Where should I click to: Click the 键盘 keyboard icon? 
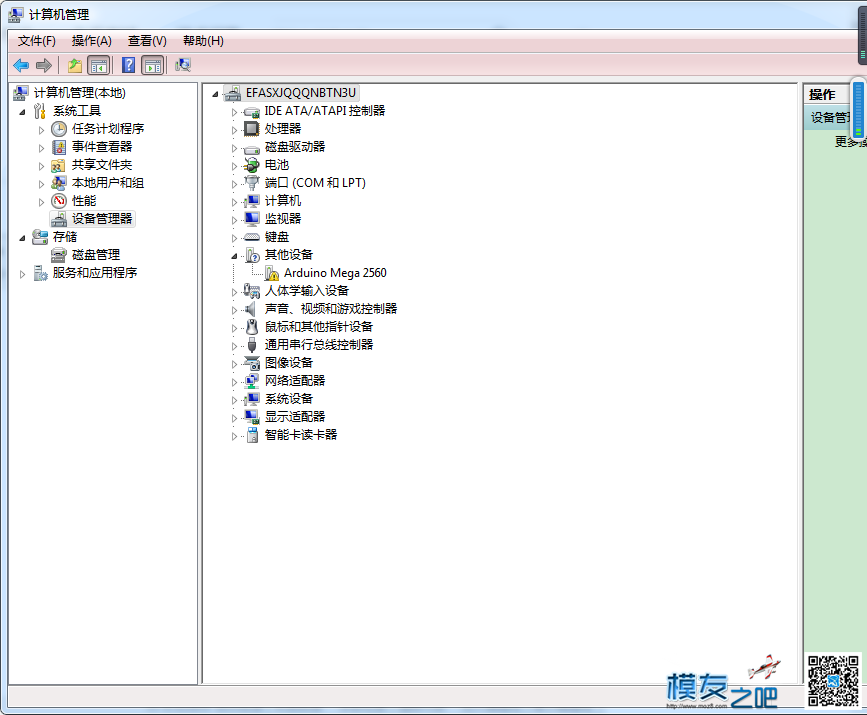click(252, 237)
